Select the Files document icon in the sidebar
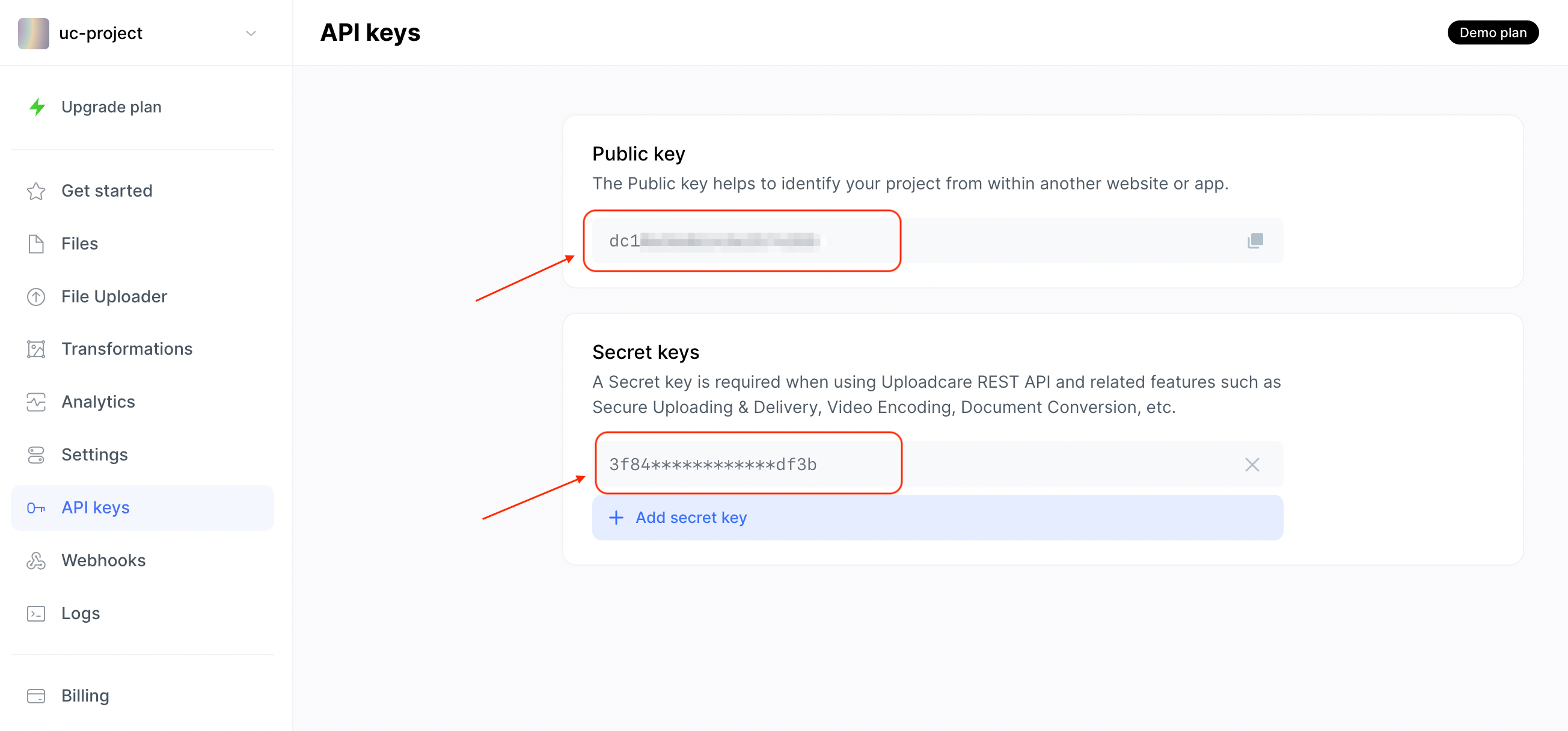Screen dimensions: 1568x731 point(36,243)
